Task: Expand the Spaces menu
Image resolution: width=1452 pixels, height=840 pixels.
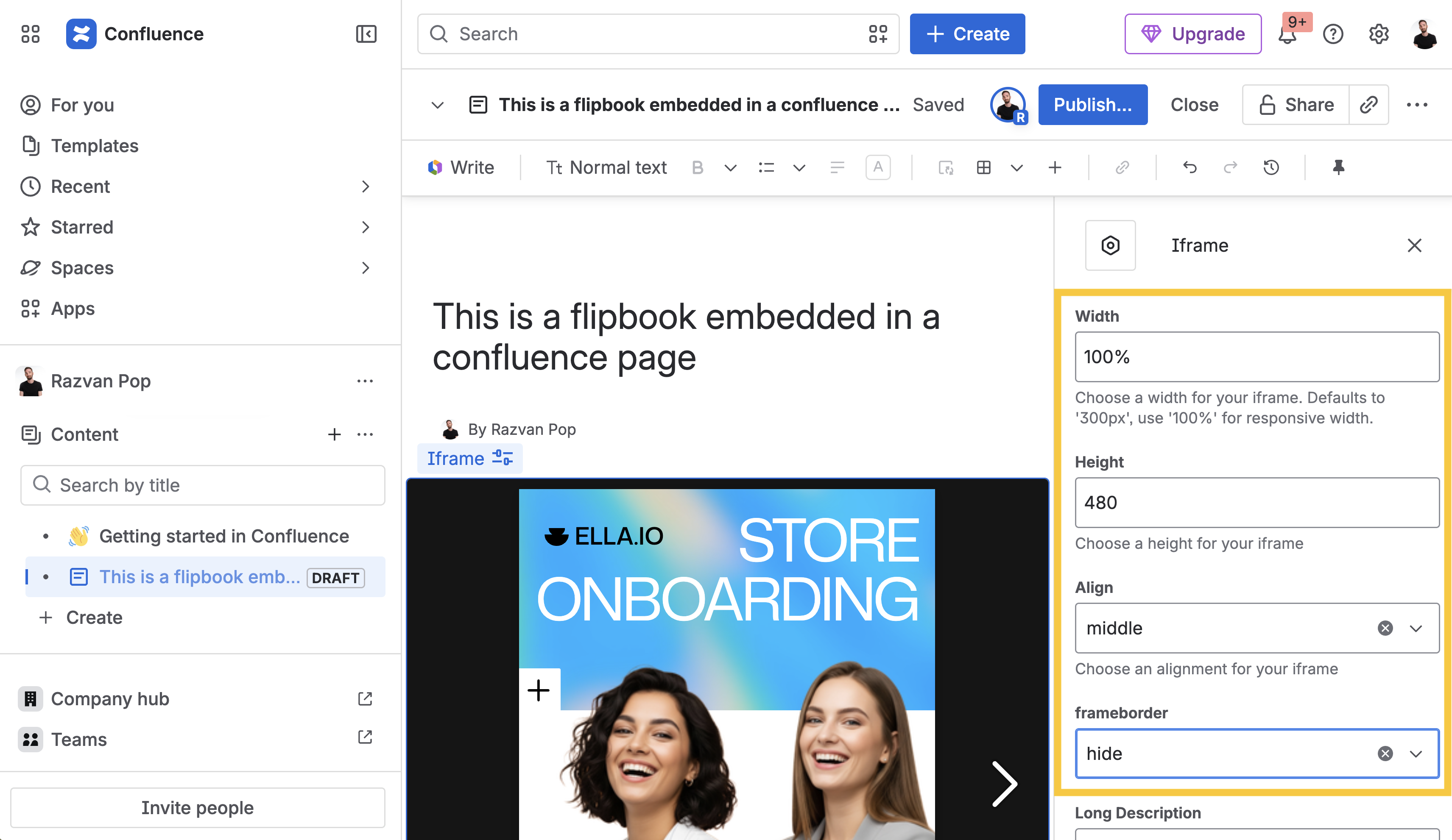Action: [x=365, y=268]
